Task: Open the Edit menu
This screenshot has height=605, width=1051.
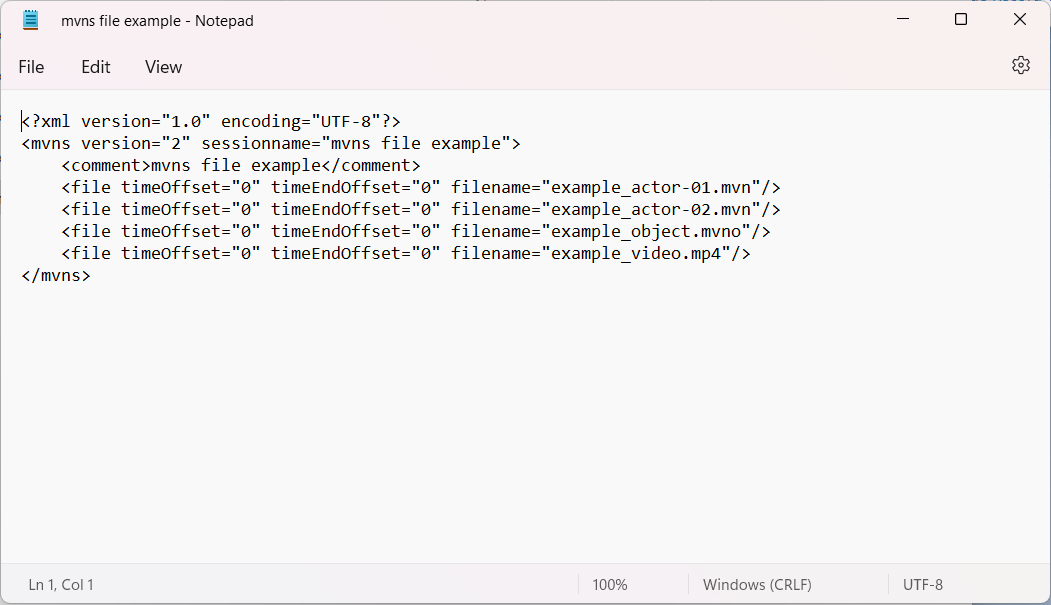Action: point(95,67)
